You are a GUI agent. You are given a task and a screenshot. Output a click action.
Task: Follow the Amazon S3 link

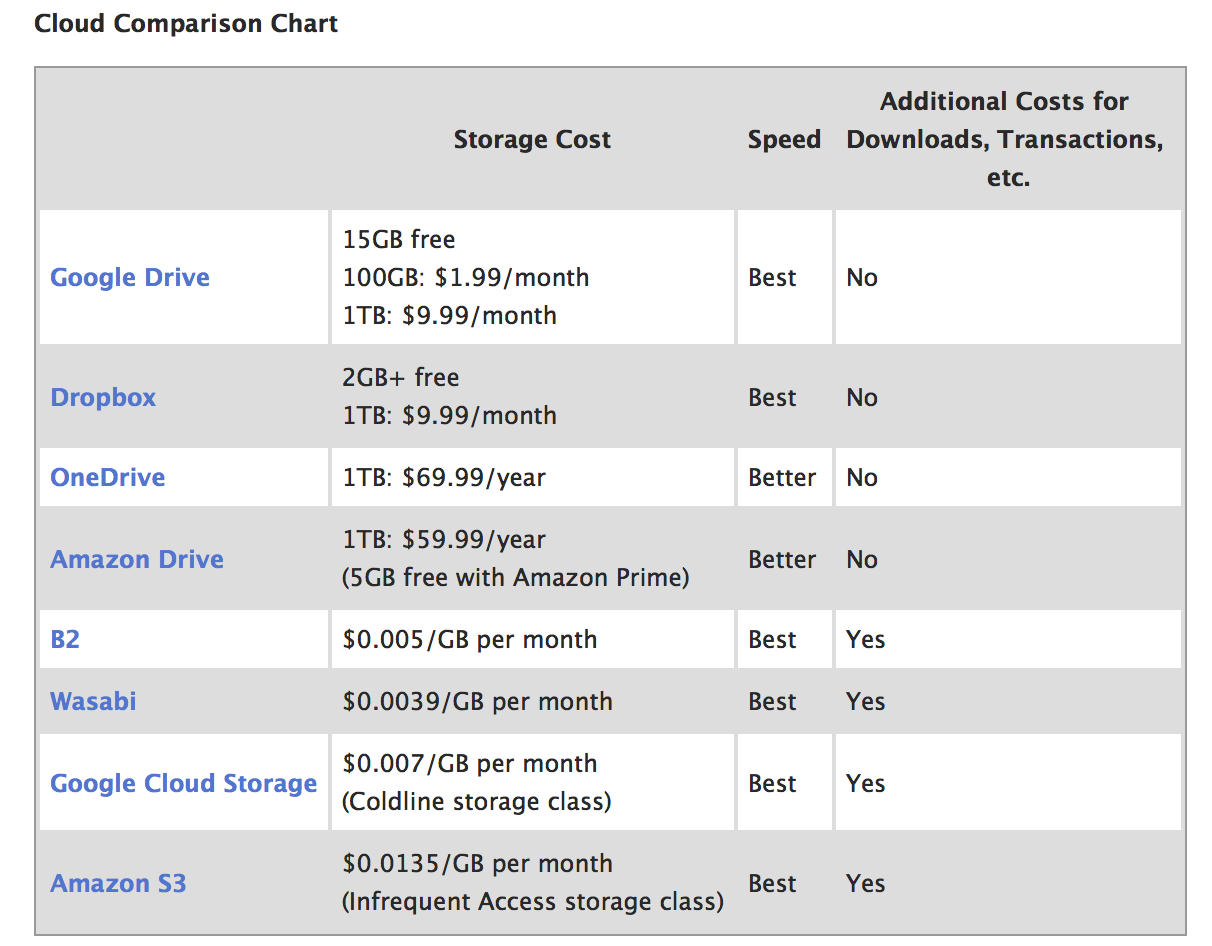[118, 883]
